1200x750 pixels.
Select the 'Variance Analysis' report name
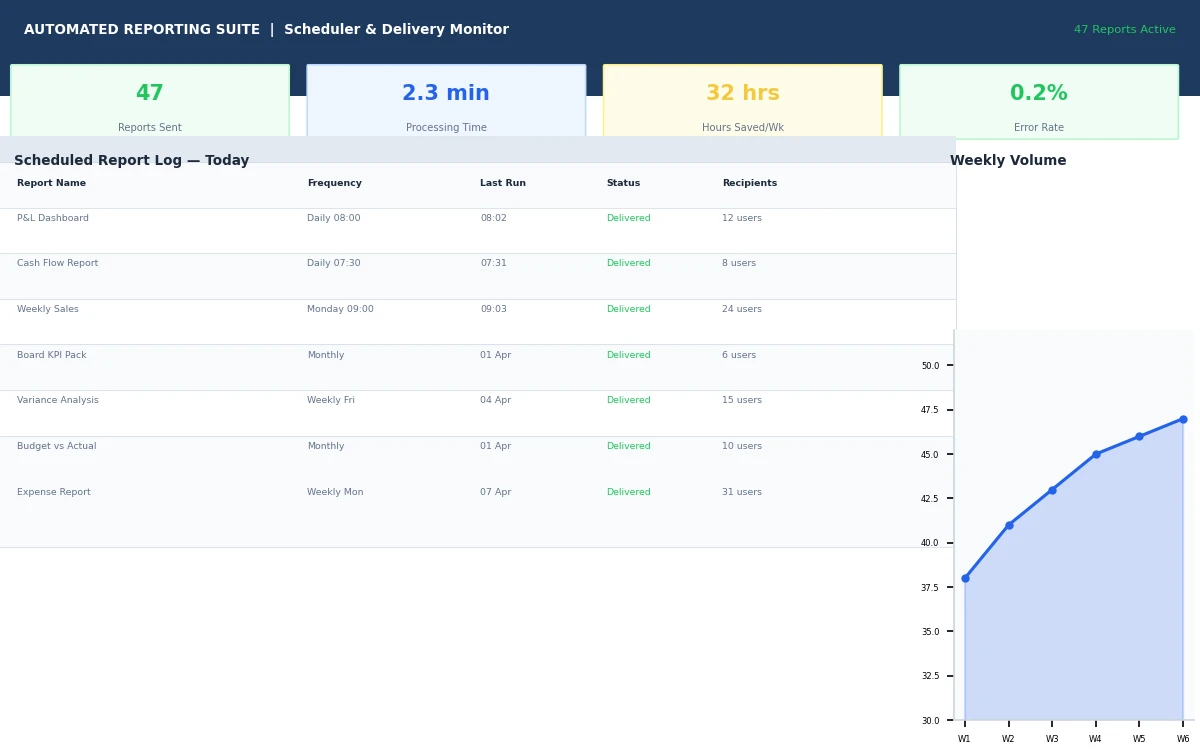click(x=58, y=401)
